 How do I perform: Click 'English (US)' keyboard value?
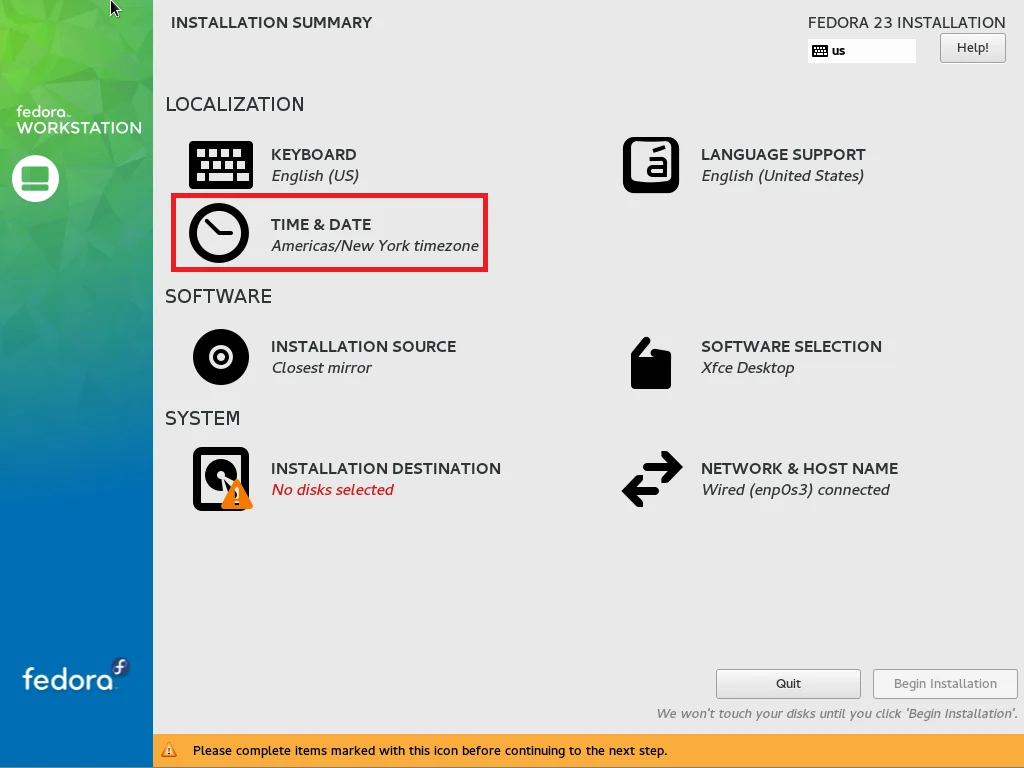click(x=315, y=176)
